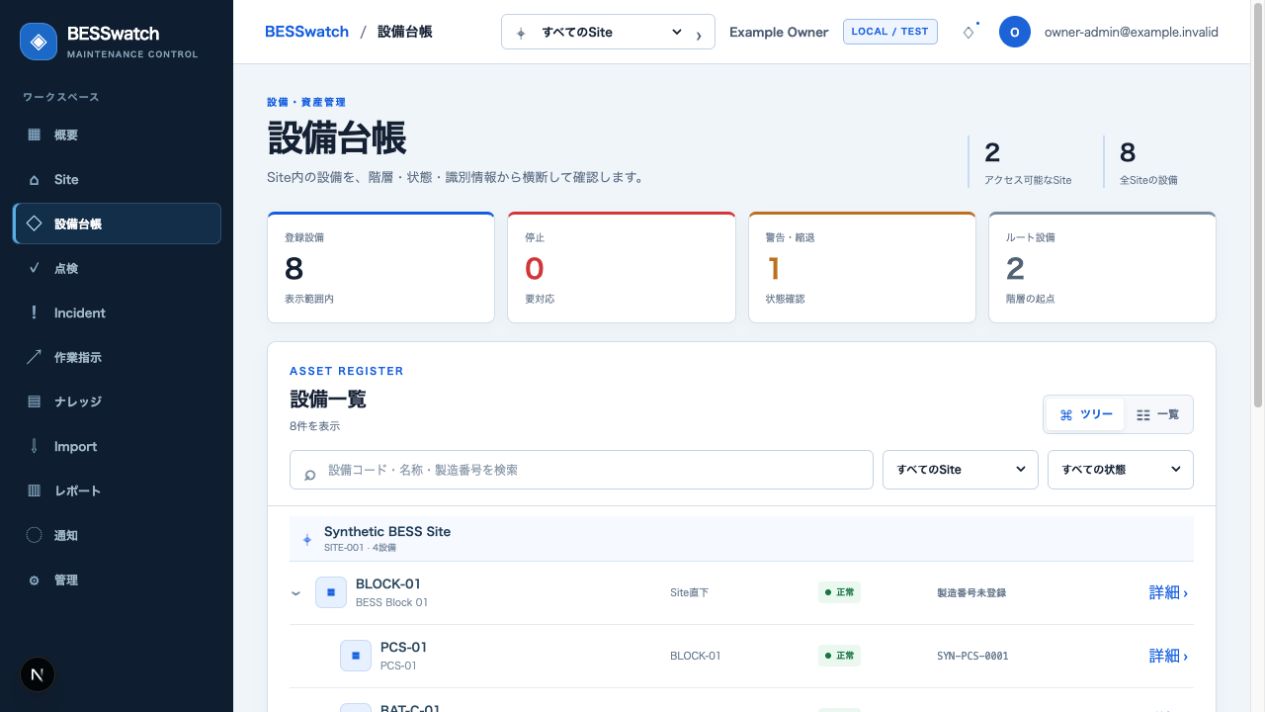Click the 正常 status badge for BLOCK-01
This screenshot has height=712, width=1265.
coord(839,593)
